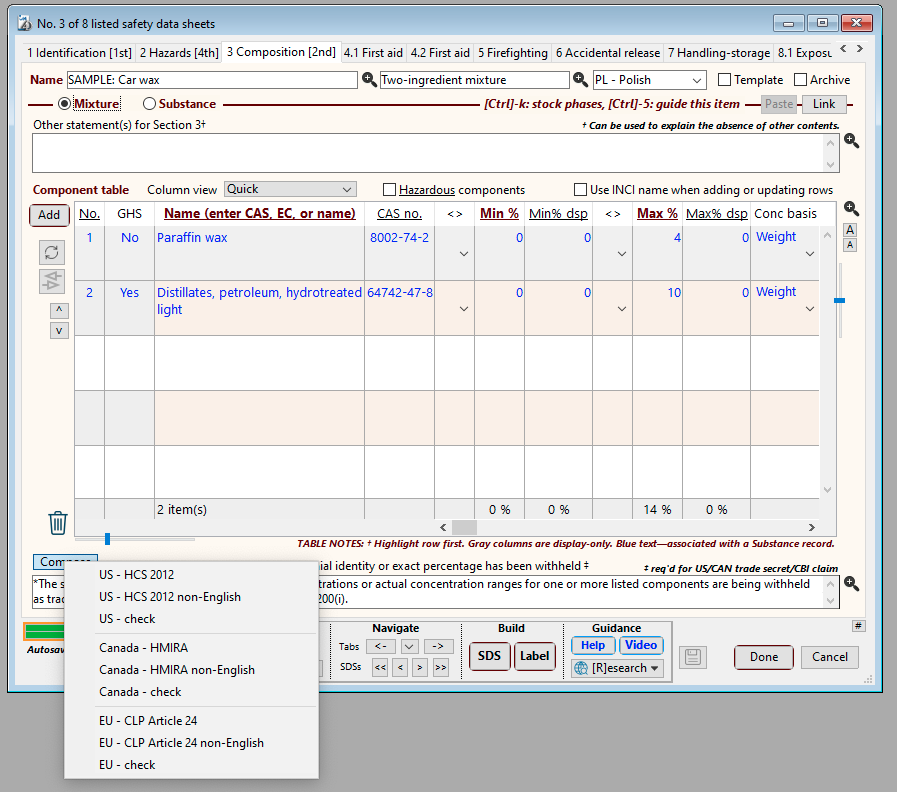
Task: Go to next SDS with > button
Action: [x=420, y=667]
